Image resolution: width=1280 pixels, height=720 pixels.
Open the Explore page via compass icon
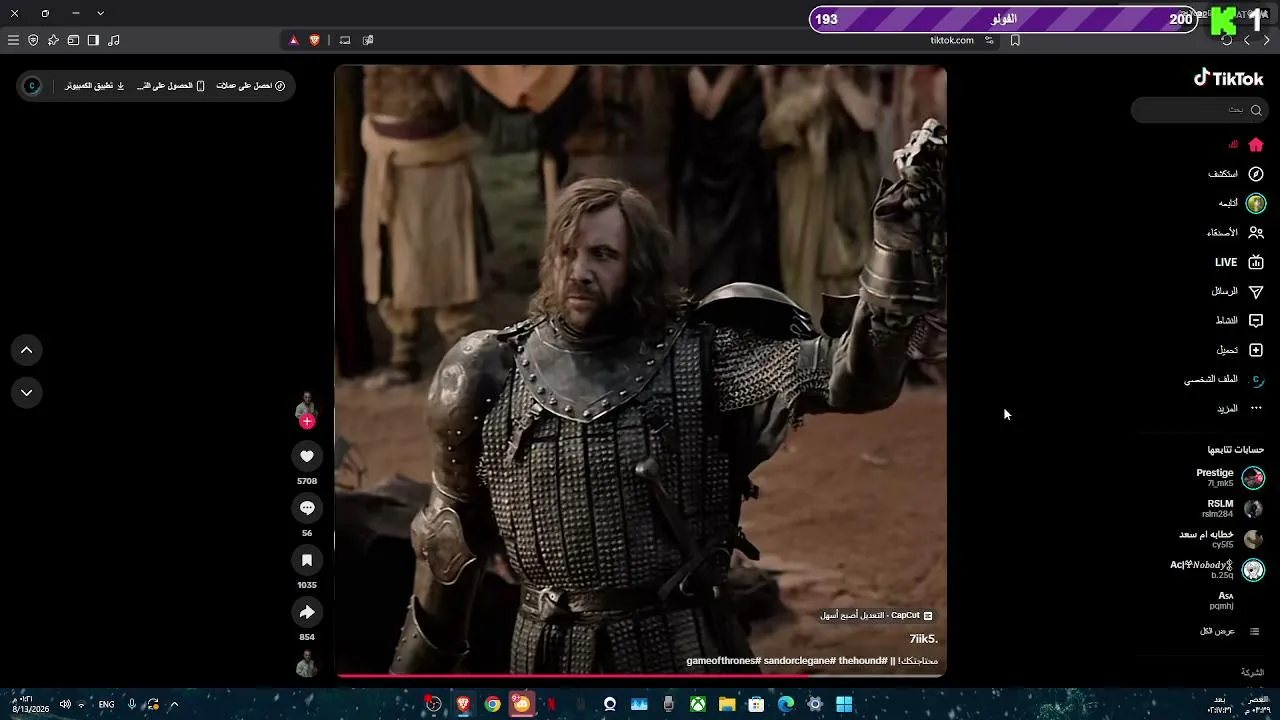pos(1256,174)
